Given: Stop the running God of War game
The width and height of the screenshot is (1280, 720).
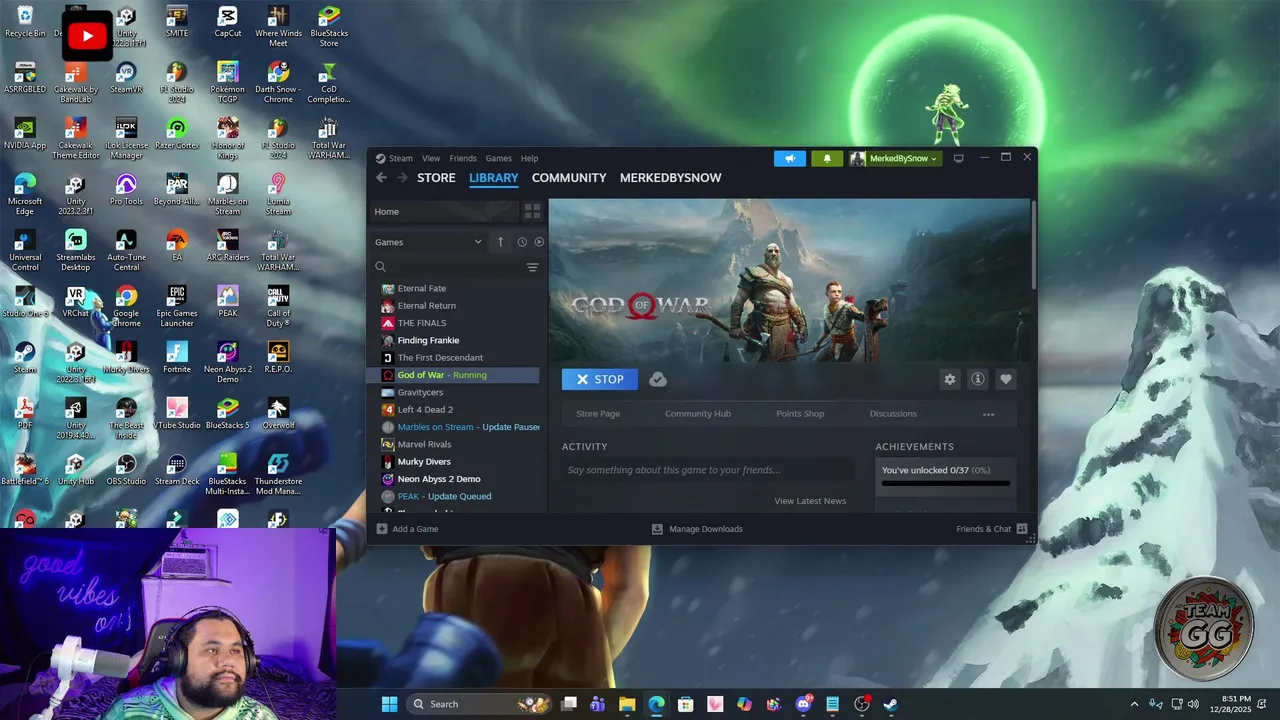Looking at the screenshot, I should (600, 379).
